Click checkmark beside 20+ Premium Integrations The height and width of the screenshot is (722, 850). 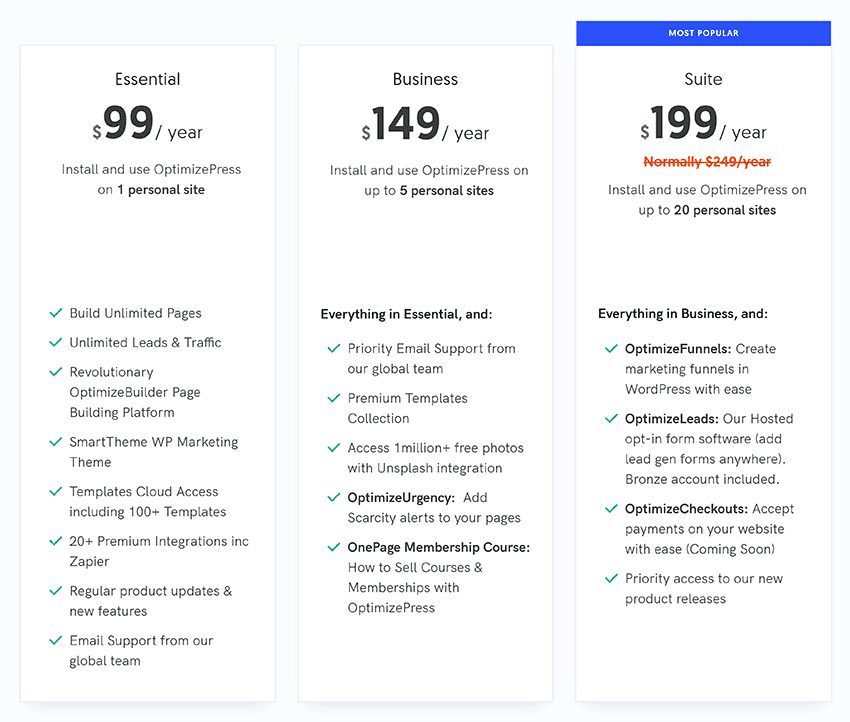pos(56,541)
